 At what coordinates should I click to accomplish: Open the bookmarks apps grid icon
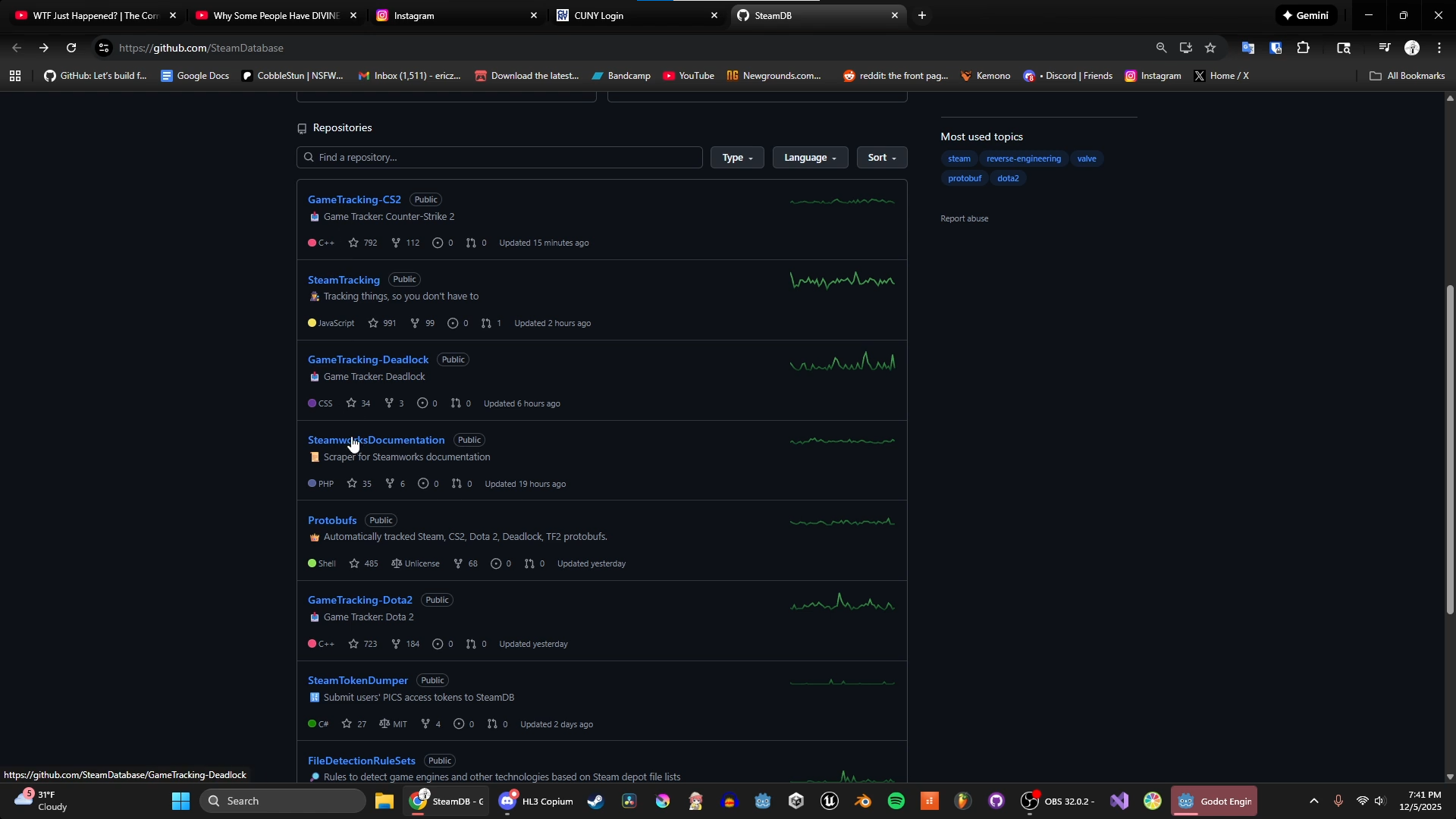pyautogui.click(x=15, y=76)
